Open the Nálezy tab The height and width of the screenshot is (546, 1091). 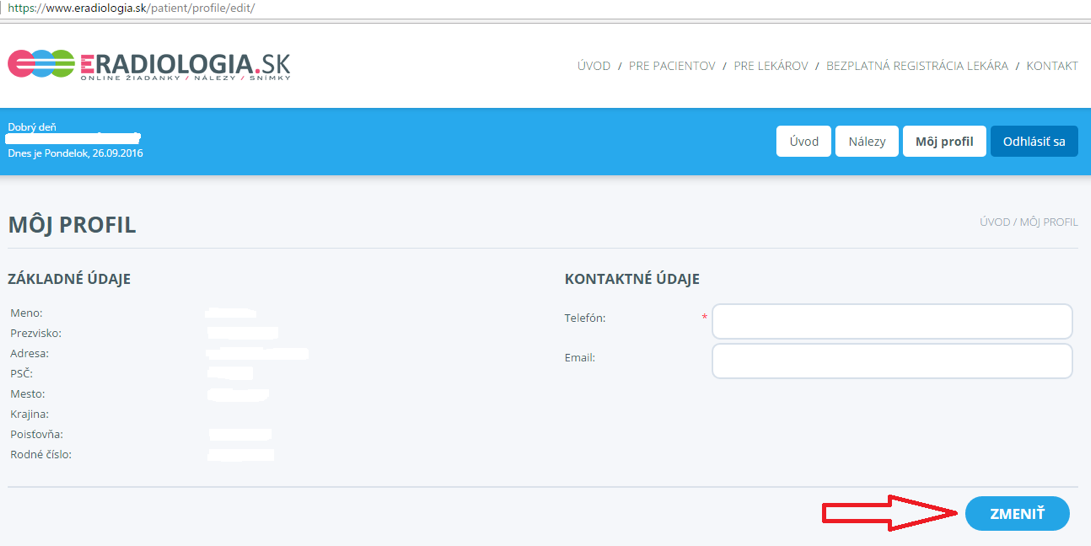click(866, 141)
